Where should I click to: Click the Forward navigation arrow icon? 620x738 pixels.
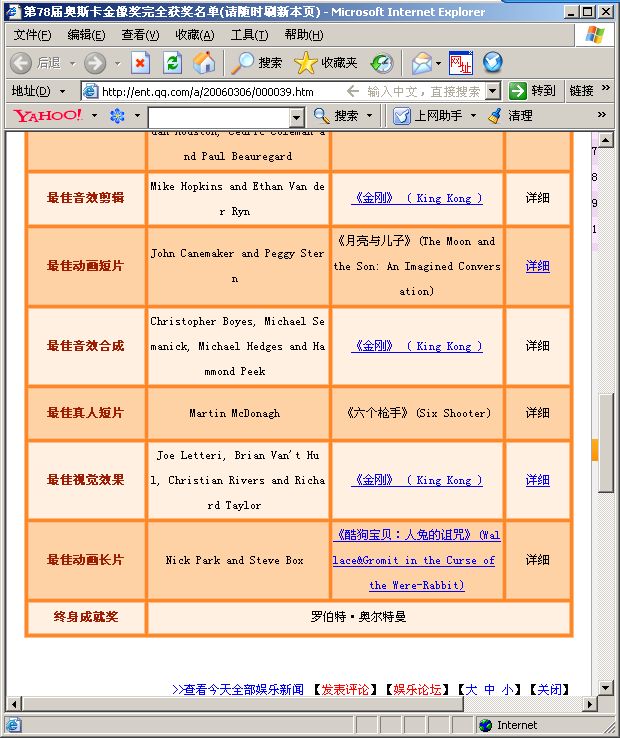point(95,63)
